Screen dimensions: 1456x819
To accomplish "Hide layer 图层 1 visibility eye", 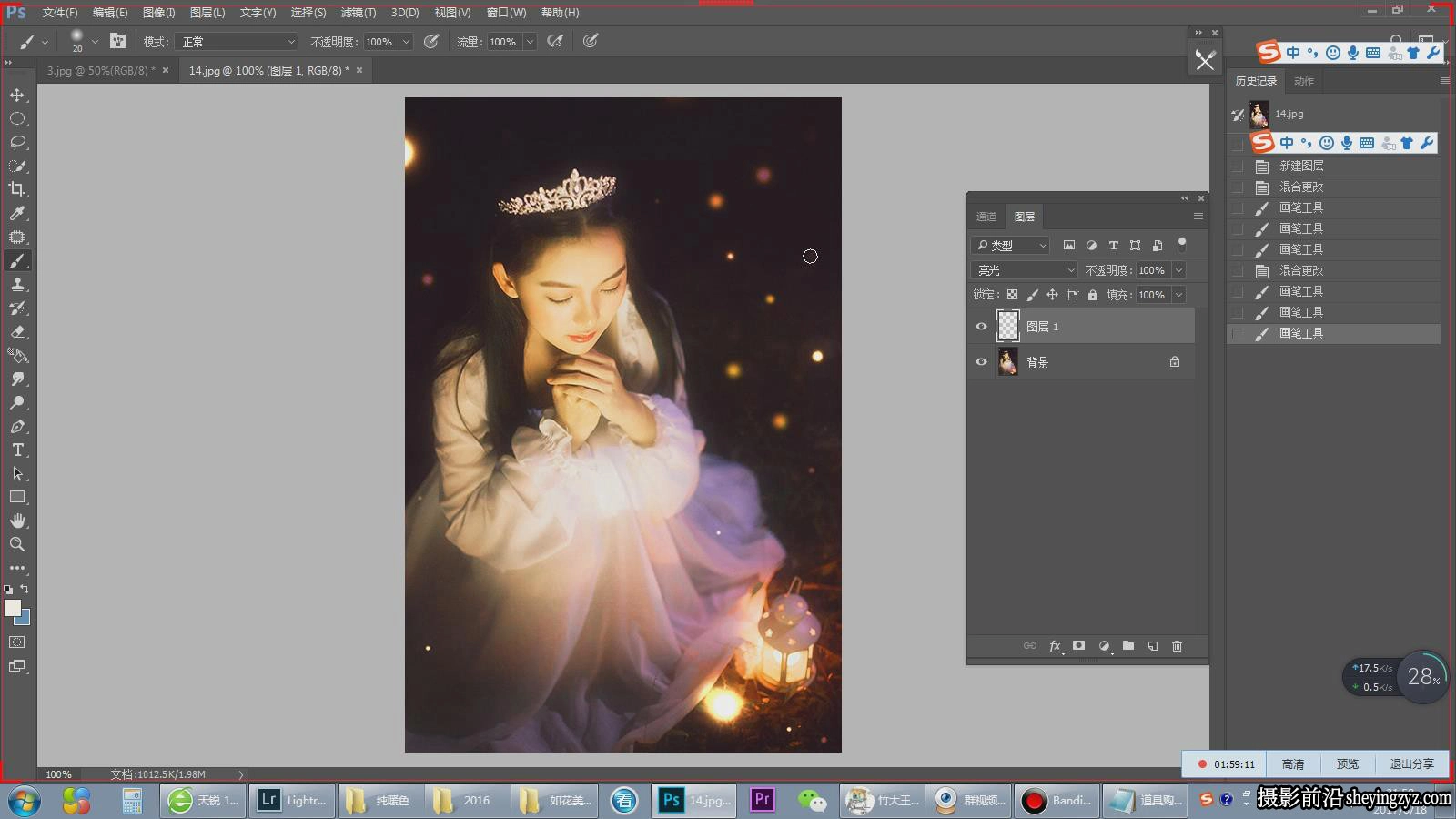I will tap(981, 326).
